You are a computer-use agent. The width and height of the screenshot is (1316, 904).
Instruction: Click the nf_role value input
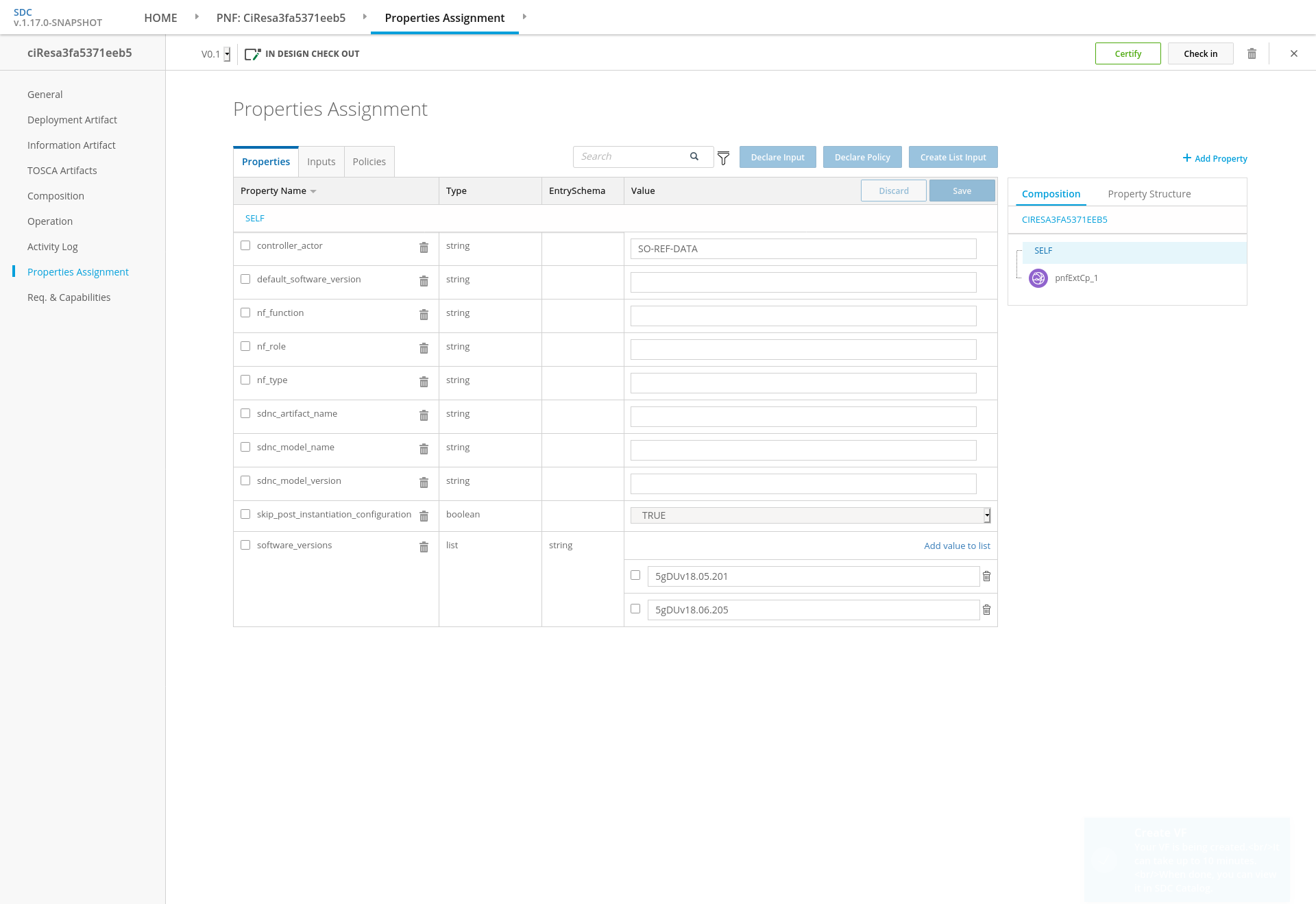803,350
